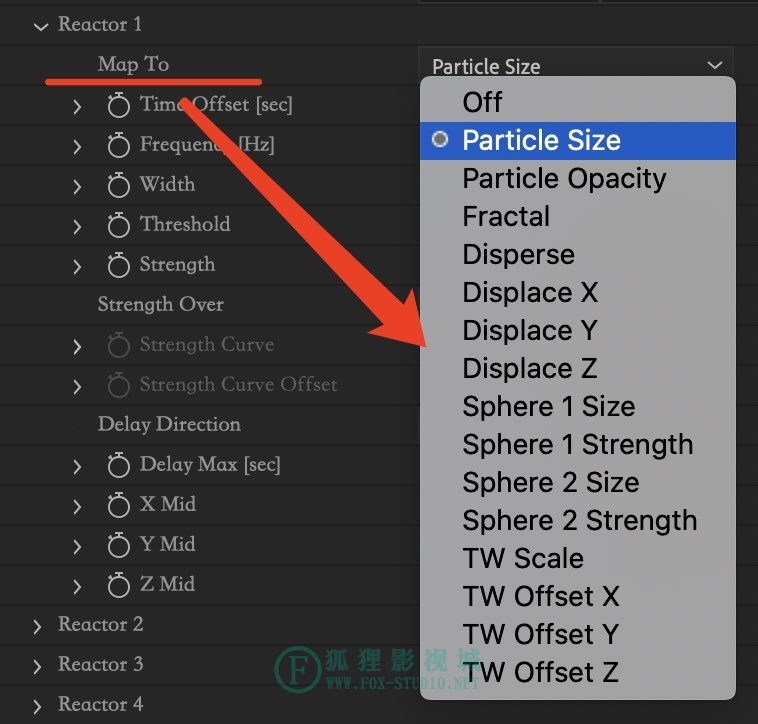The image size is (758, 724).
Task: Toggle the Time Offset [sec] stopwatch icon
Action: point(118,105)
